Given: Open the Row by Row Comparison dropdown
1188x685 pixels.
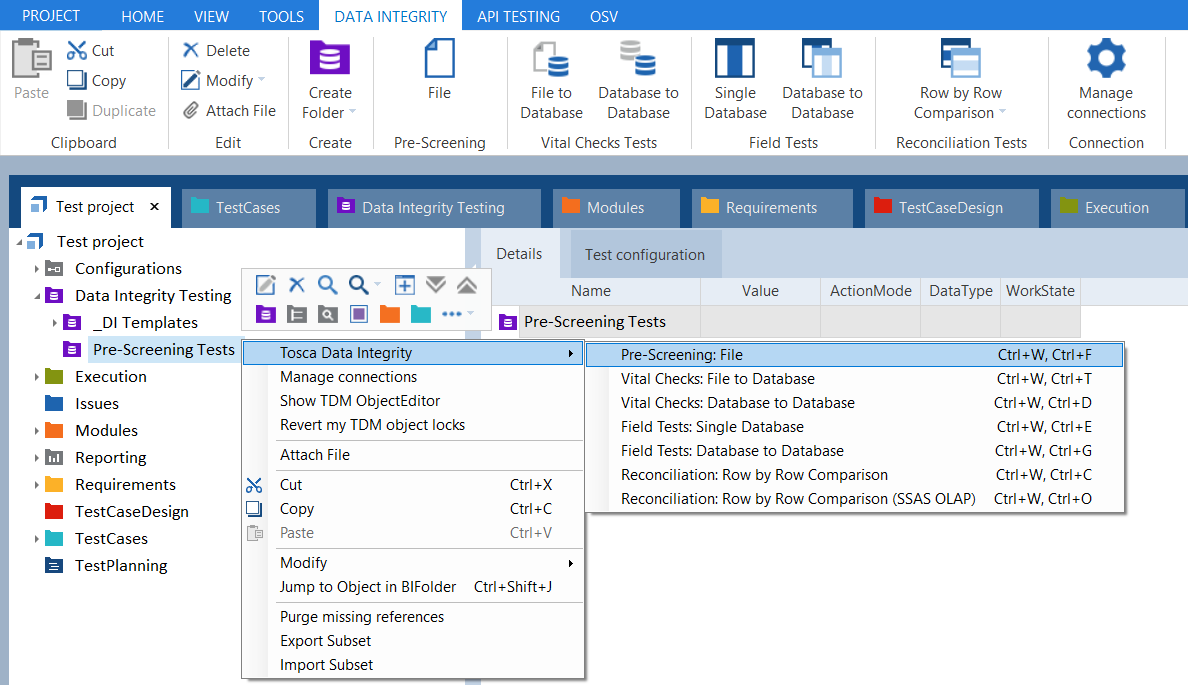Looking at the screenshot, I should tap(961, 113).
